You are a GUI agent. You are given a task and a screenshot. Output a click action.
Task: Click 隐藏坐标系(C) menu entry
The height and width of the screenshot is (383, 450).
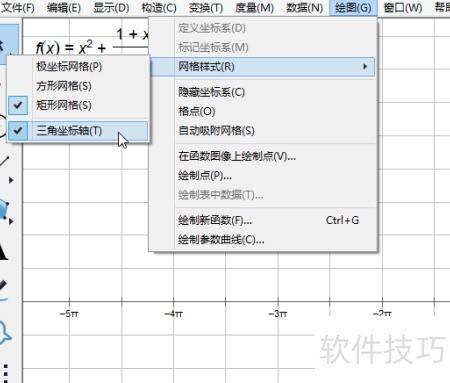263,92
